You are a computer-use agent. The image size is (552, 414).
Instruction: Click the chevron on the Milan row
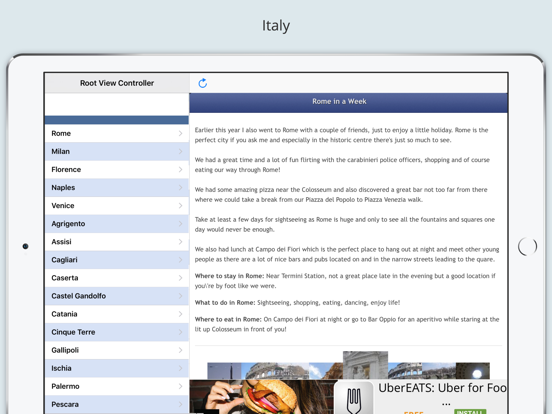(181, 151)
